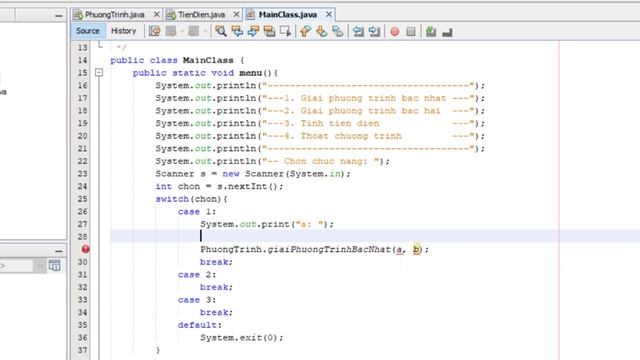Screen dimensions: 640x360
Task: Click Previous Bookmark icon
Action: pos(305,31)
